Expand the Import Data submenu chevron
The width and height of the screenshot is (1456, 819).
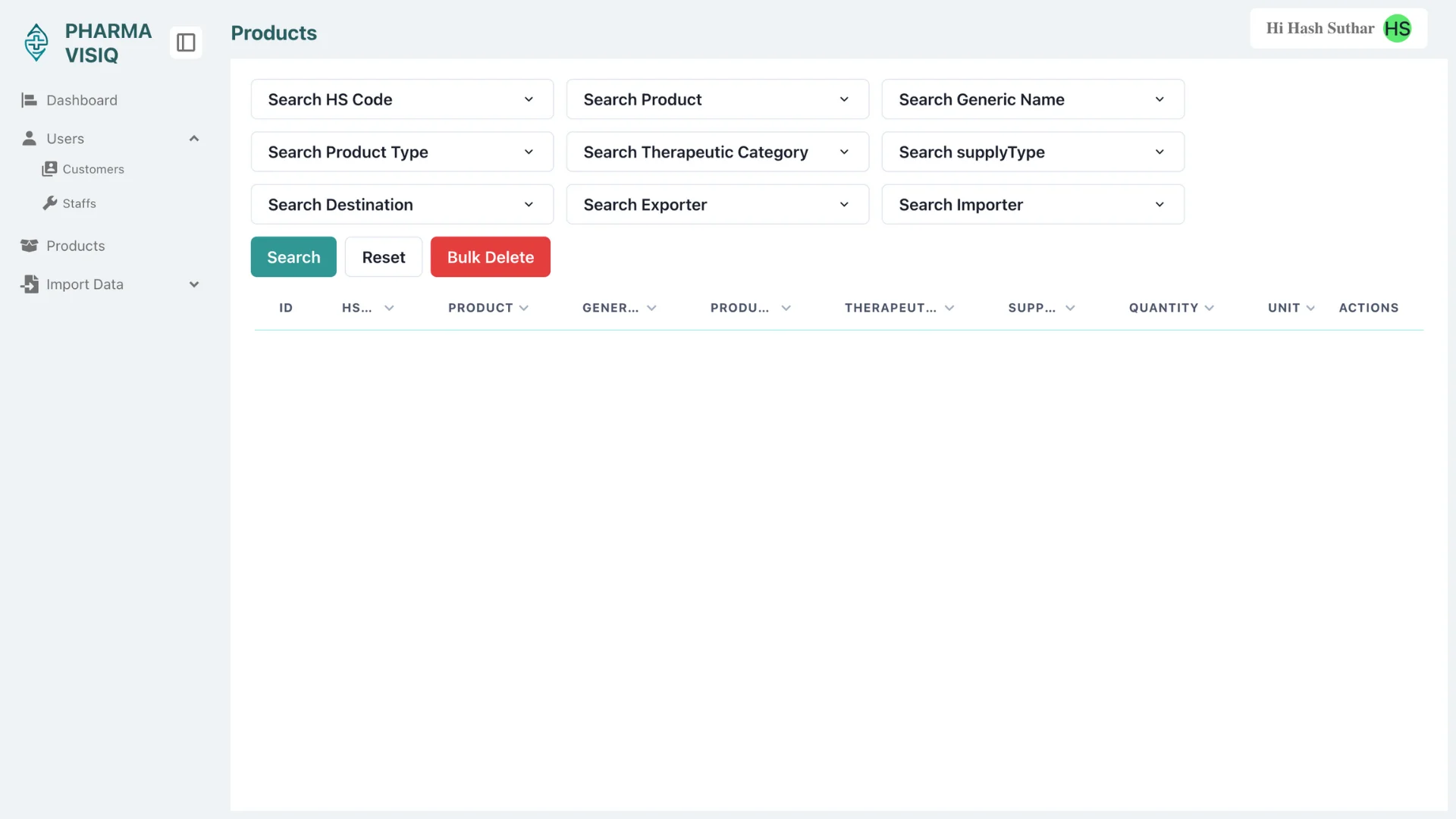194,284
